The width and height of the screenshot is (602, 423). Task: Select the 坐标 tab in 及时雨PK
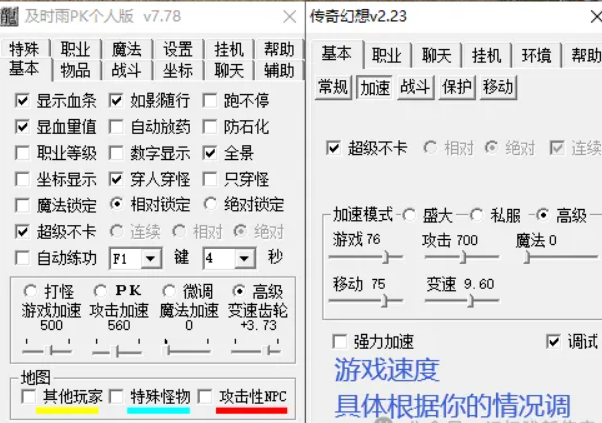[x=178, y=71]
